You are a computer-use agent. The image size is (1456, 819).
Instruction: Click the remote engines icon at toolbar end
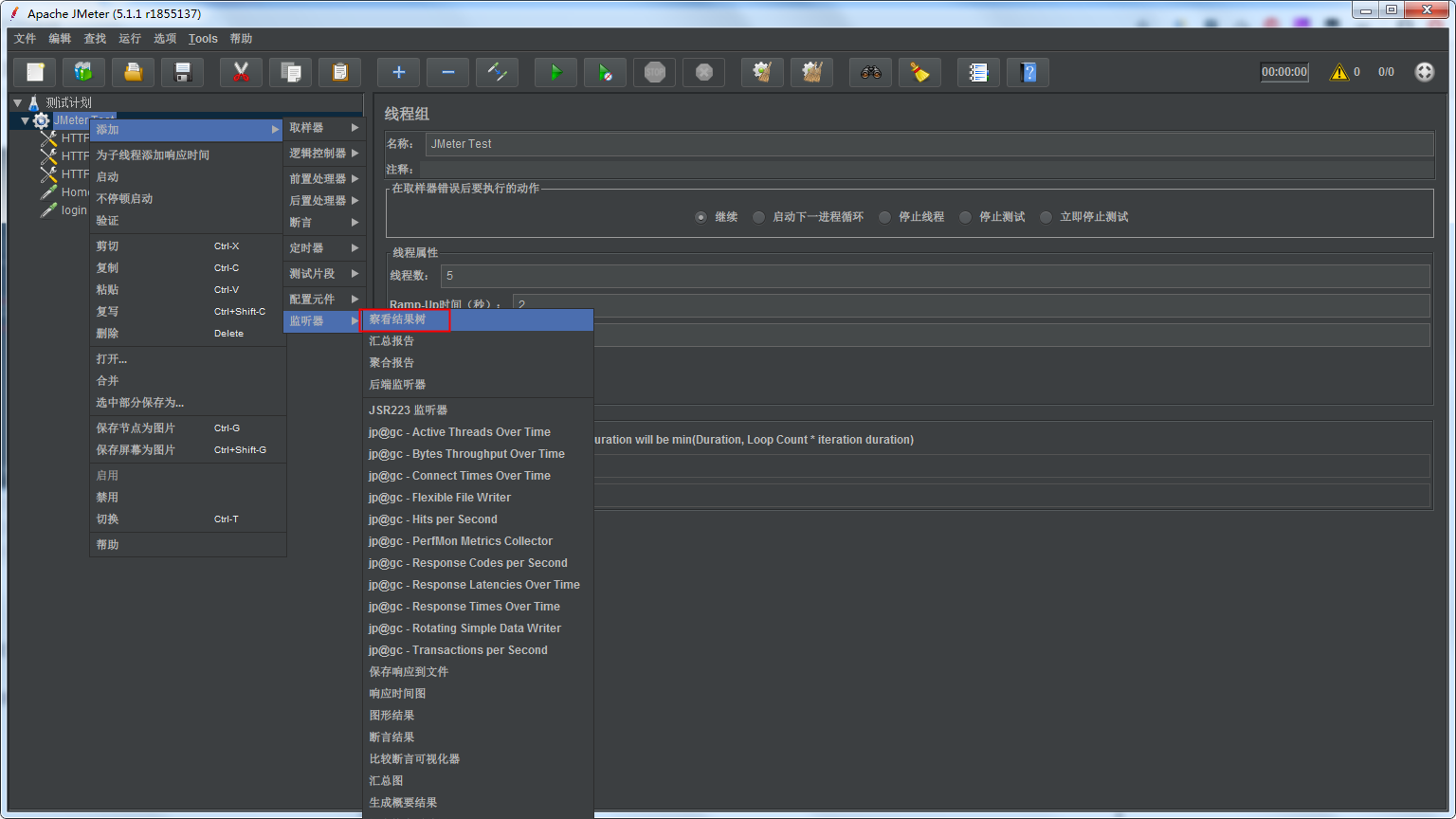[1425, 72]
